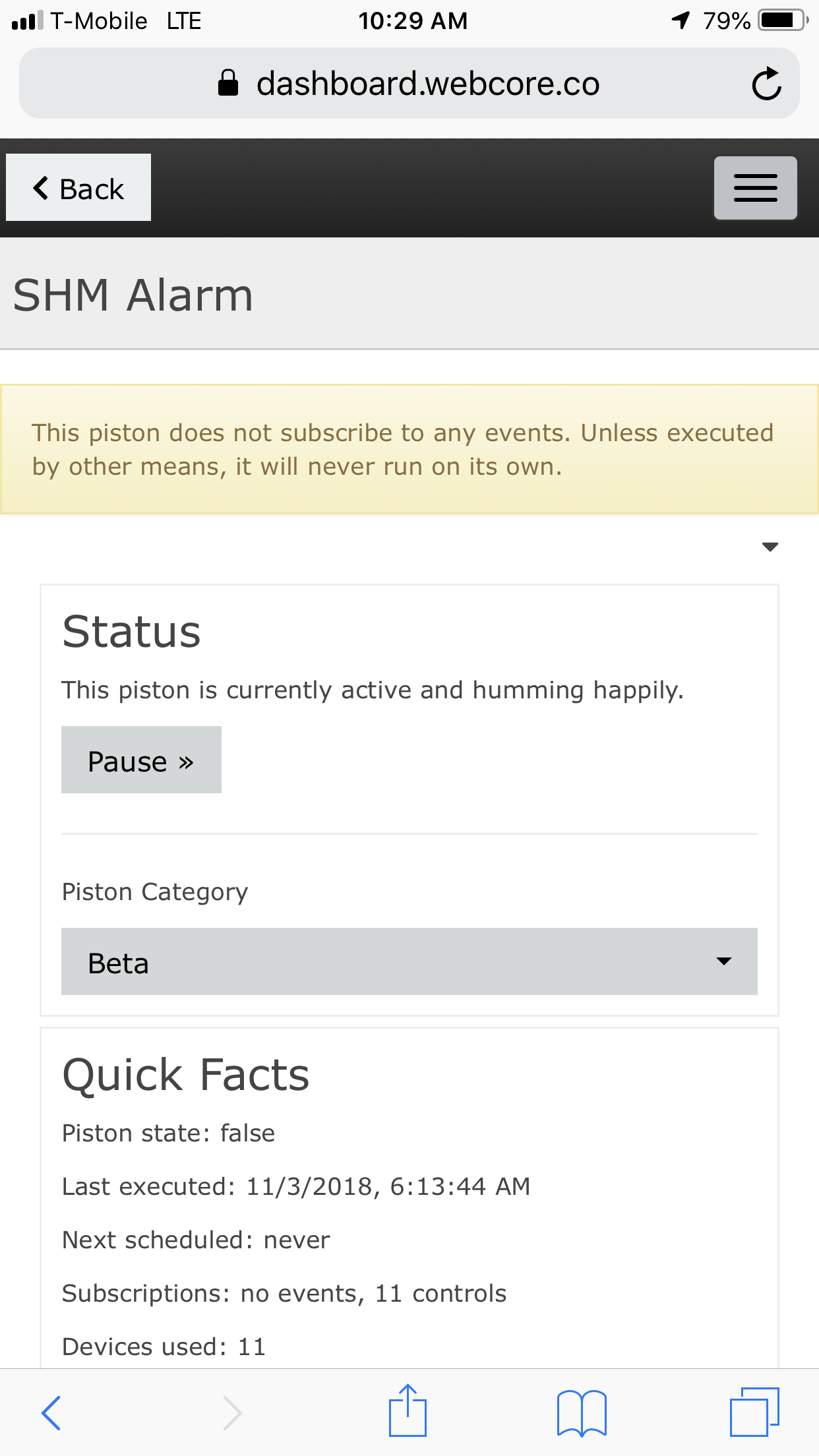Open the Safari share sheet icon
This screenshot has height=1456, width=819.
[408, 1410]
